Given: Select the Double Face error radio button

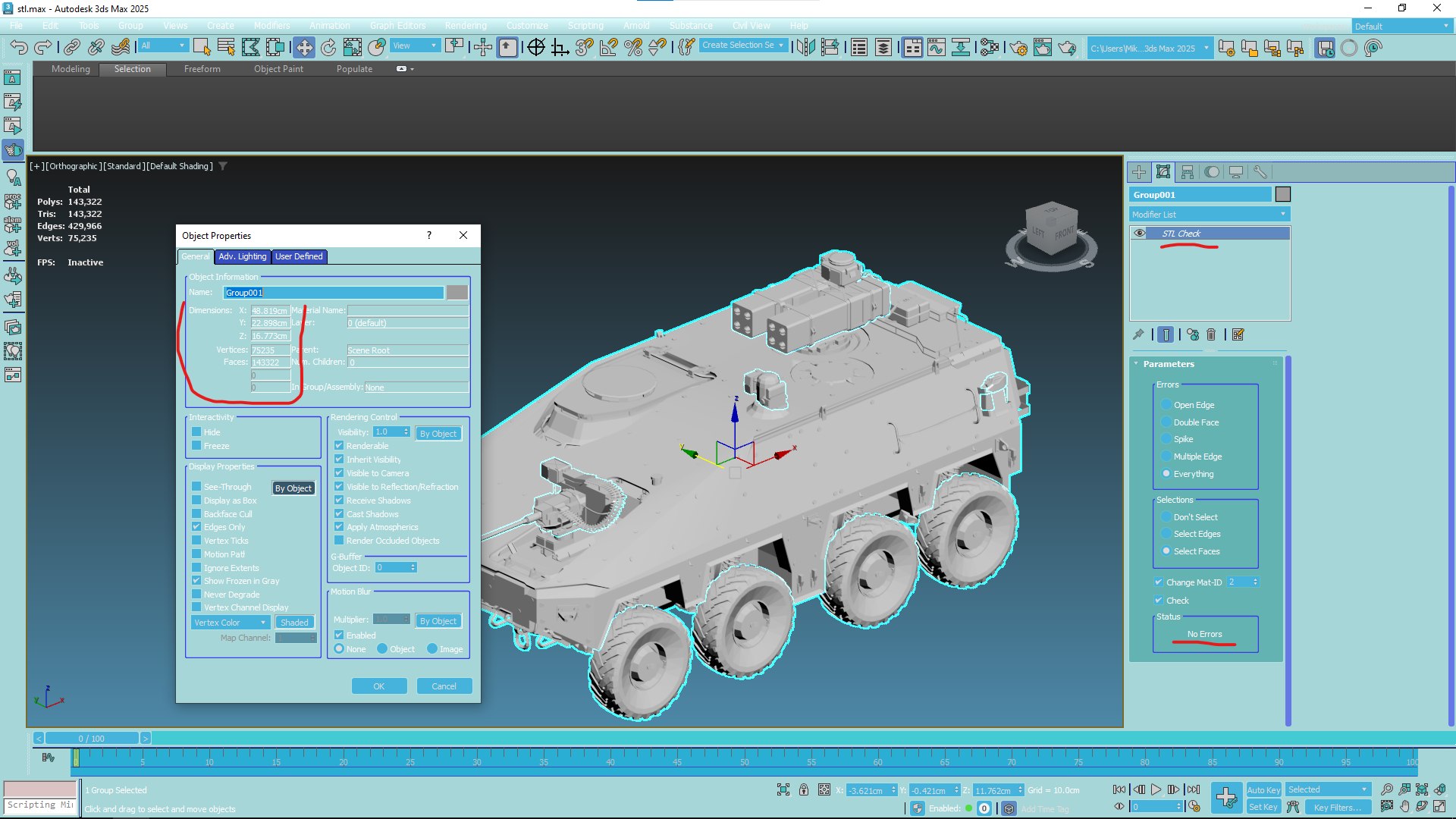Looking at the screenshot, I should tap(1166, 422).
